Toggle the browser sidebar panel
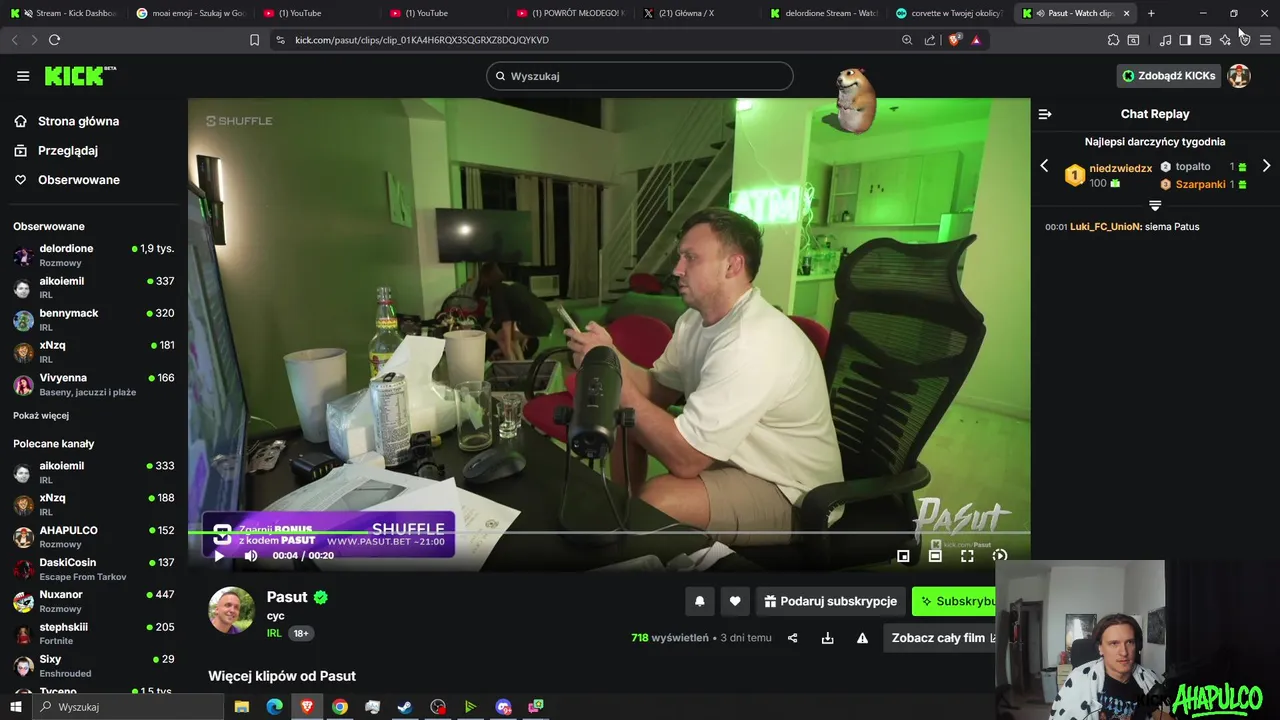This screenshot has height=720, width=1280. click(1185, 40)
